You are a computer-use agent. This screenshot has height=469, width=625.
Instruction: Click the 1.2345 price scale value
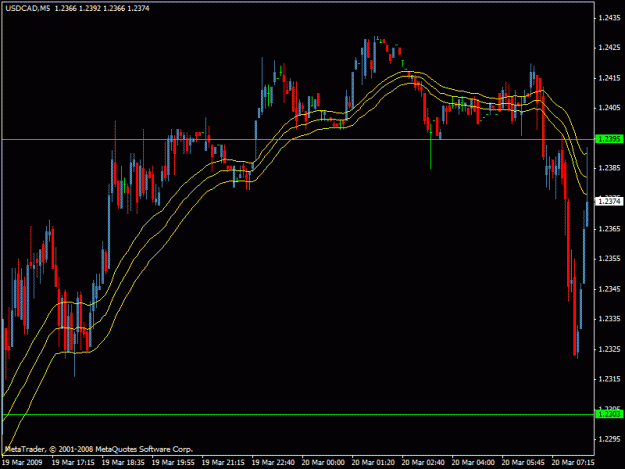pos(609,289)
